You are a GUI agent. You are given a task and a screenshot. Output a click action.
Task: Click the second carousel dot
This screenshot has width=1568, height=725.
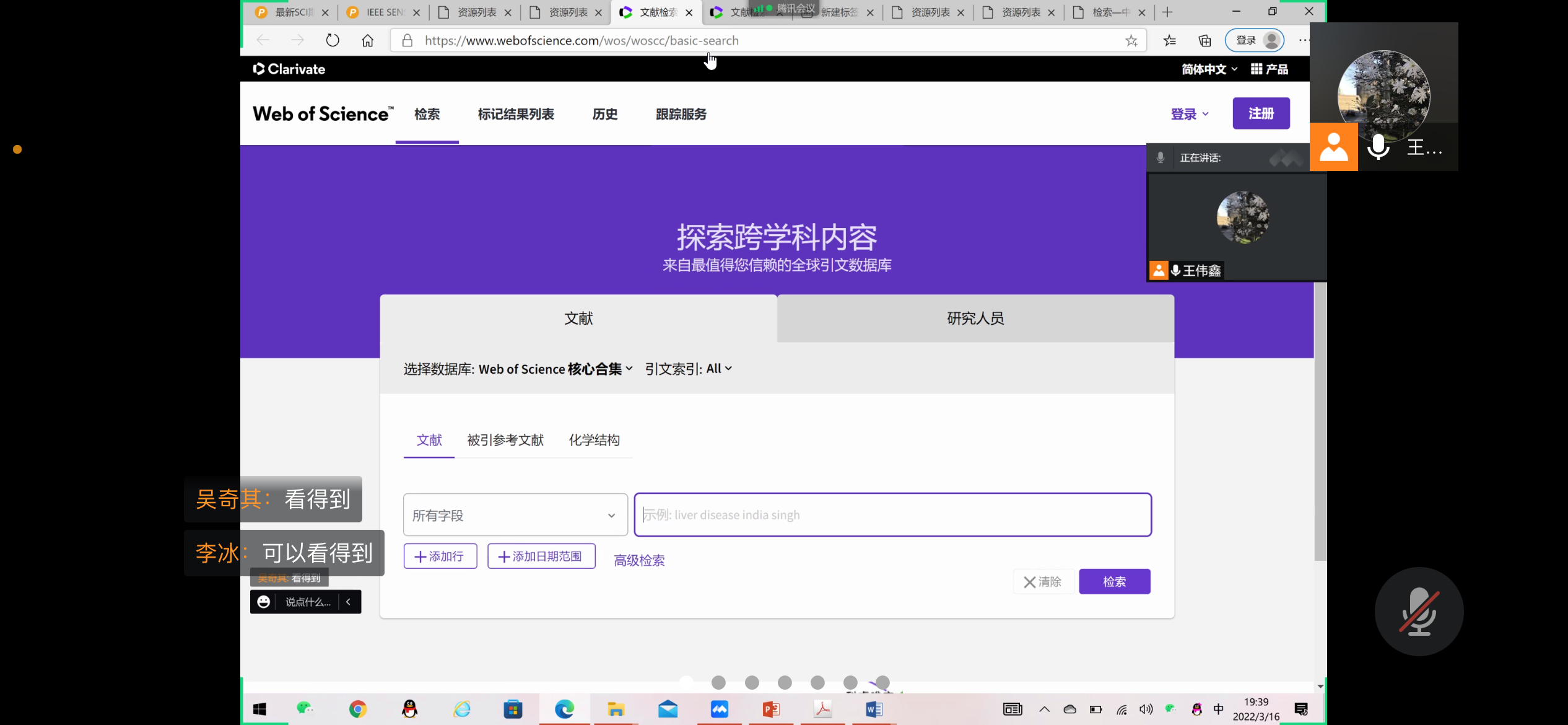(718, 682)
